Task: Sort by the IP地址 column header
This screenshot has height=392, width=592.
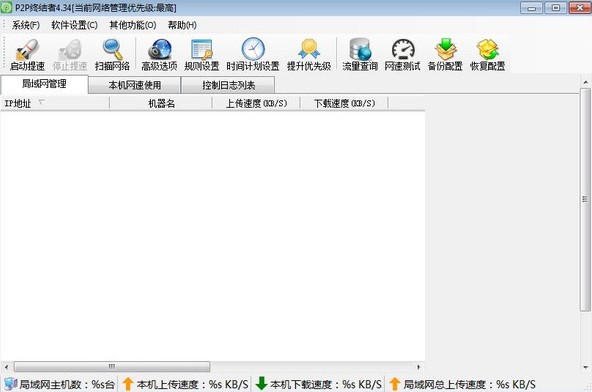Action: coord(55,103)
